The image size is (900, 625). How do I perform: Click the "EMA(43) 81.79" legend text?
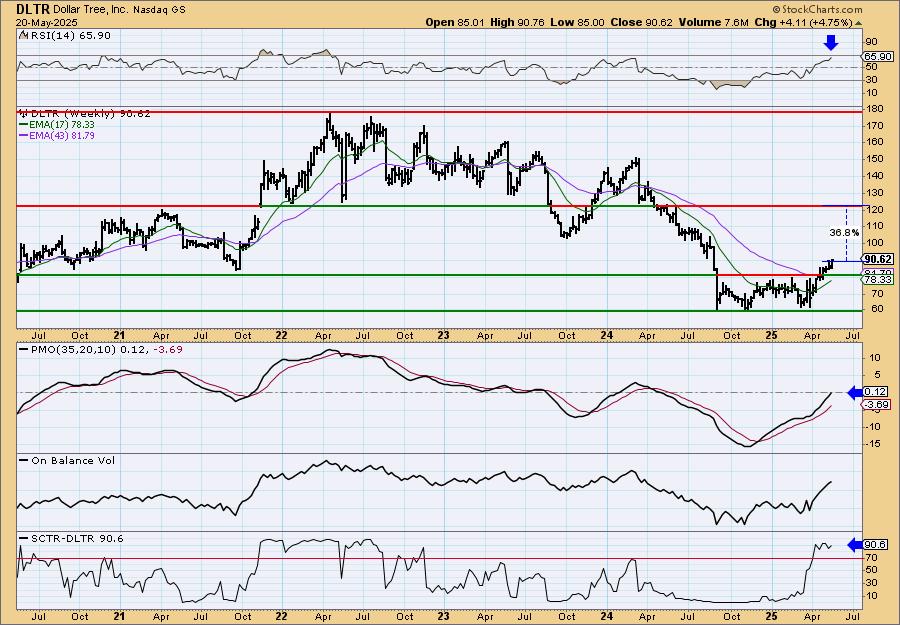62,135
